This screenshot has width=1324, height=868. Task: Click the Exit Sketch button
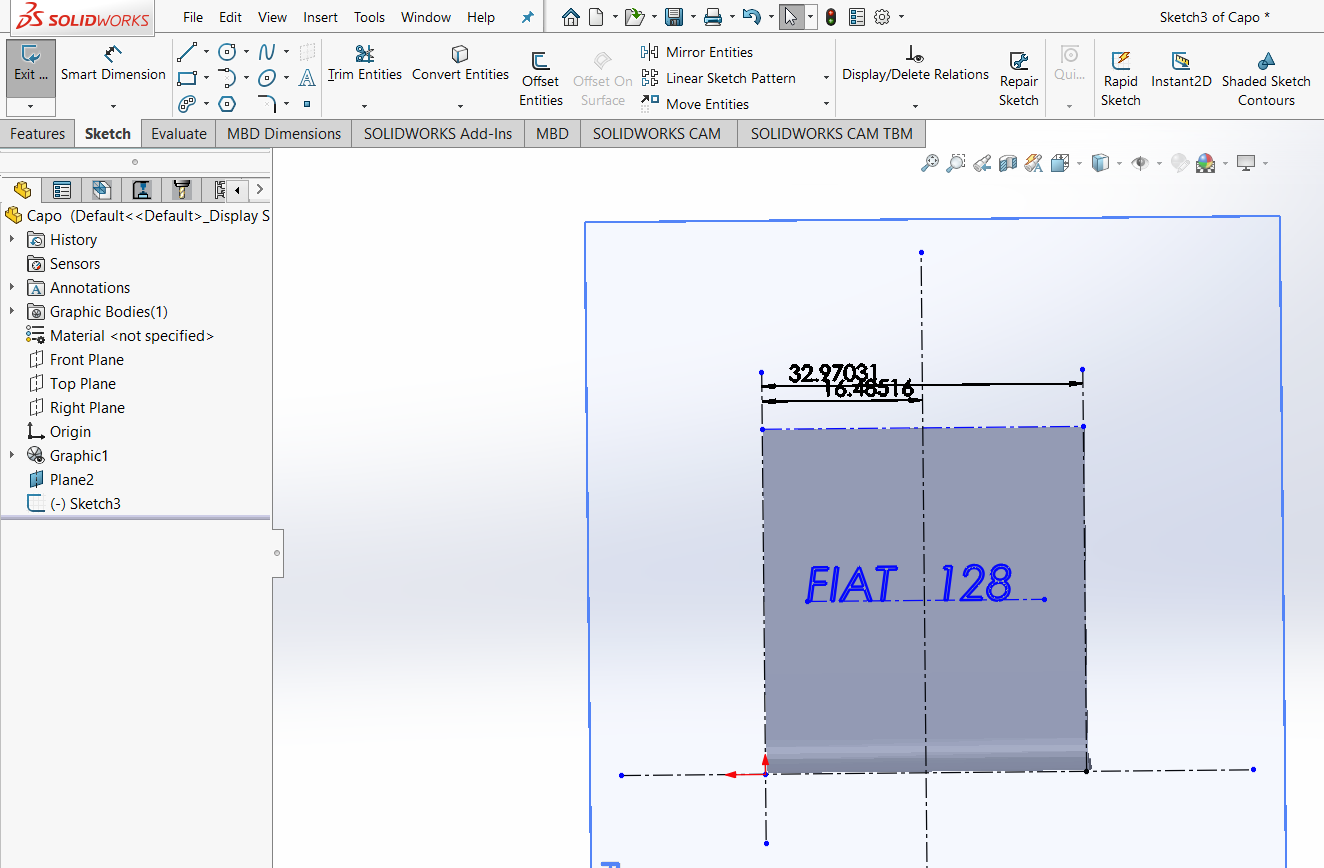click(x=30, y=62)
